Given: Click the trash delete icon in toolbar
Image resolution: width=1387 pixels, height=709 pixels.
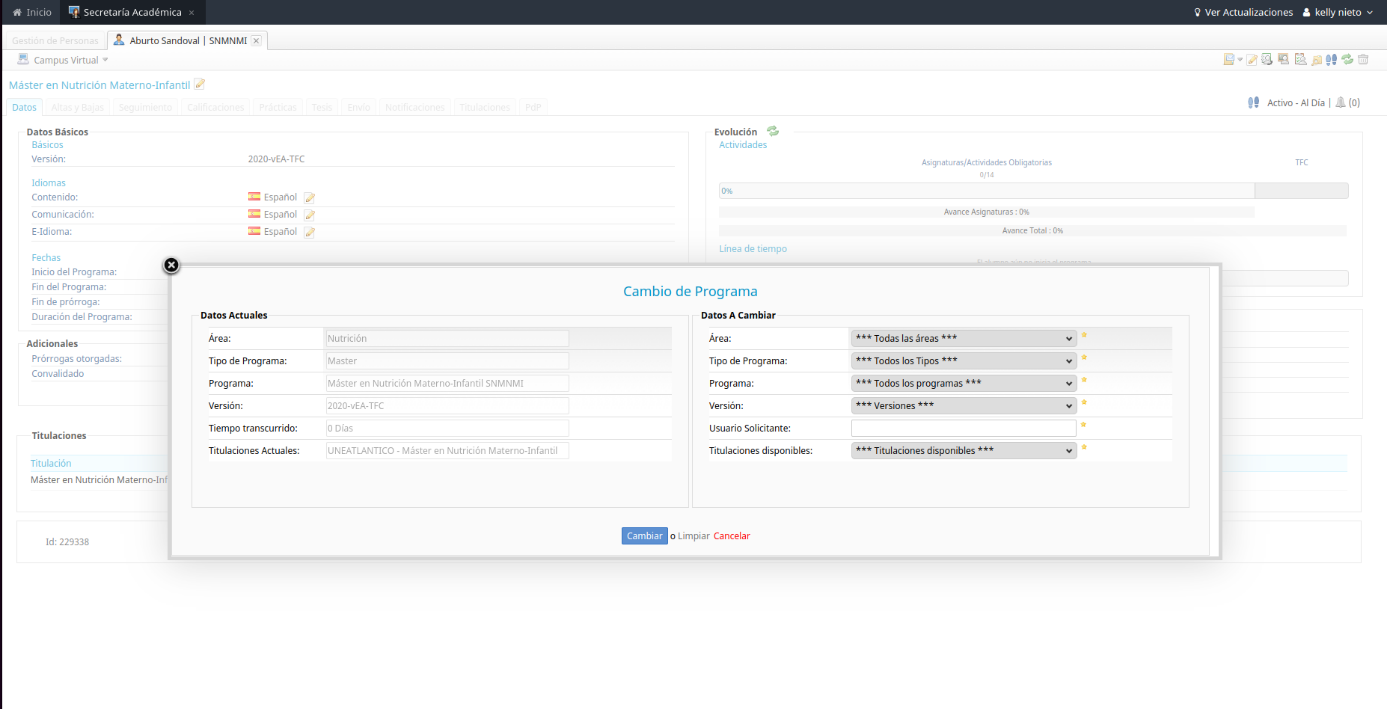Looking at the screenshot, I should 1363,60.
